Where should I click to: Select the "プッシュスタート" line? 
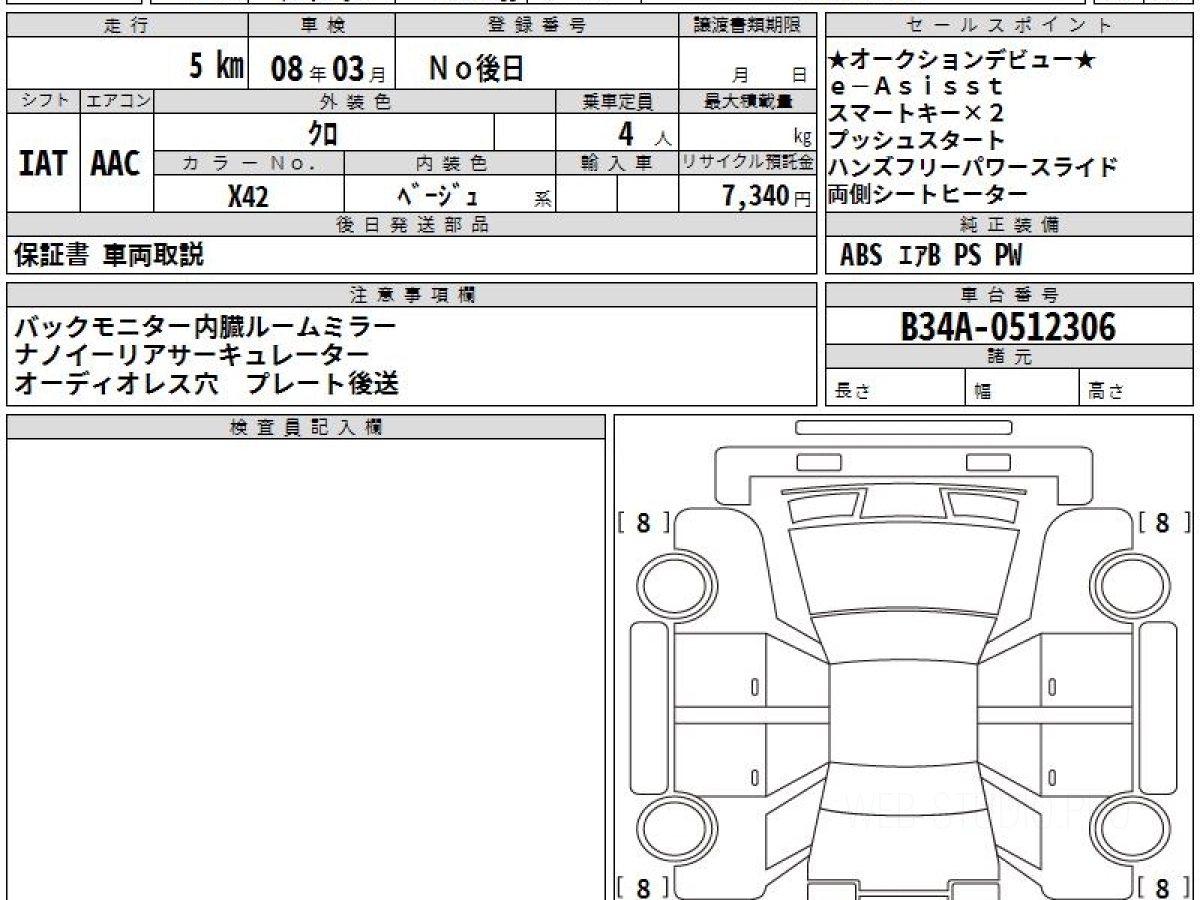917,139
